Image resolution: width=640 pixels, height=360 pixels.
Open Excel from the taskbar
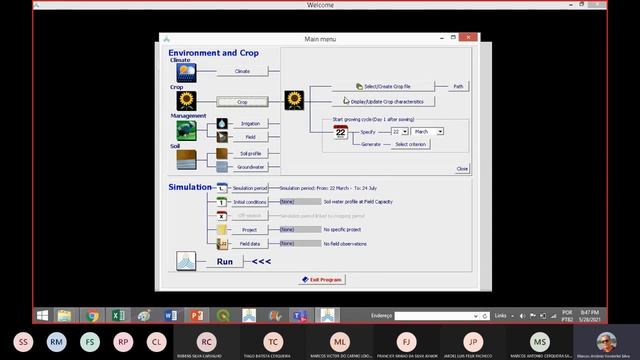pos(118,316)
